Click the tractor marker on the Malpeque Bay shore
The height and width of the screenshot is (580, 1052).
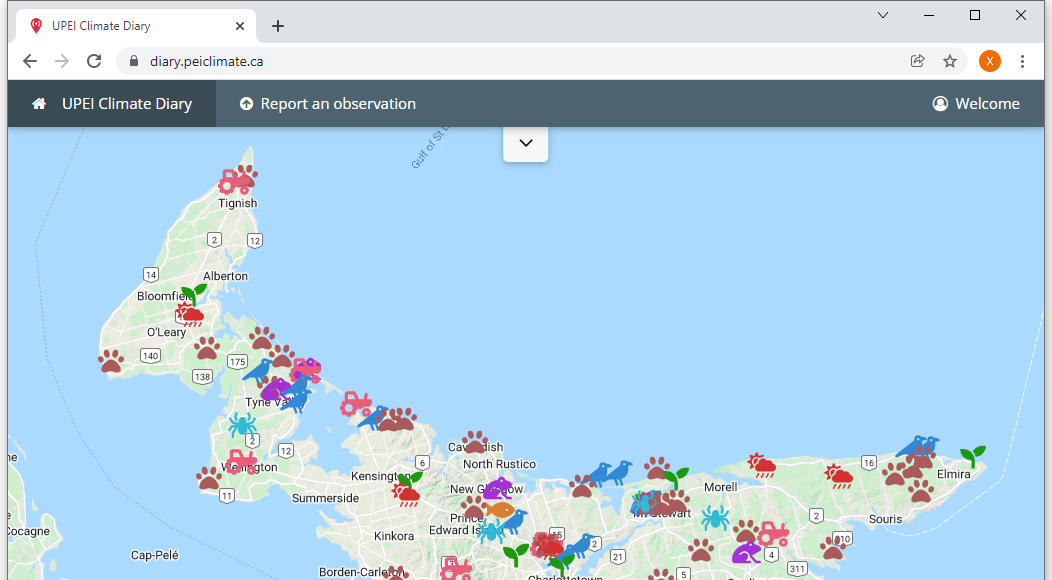tap(356, 403)
